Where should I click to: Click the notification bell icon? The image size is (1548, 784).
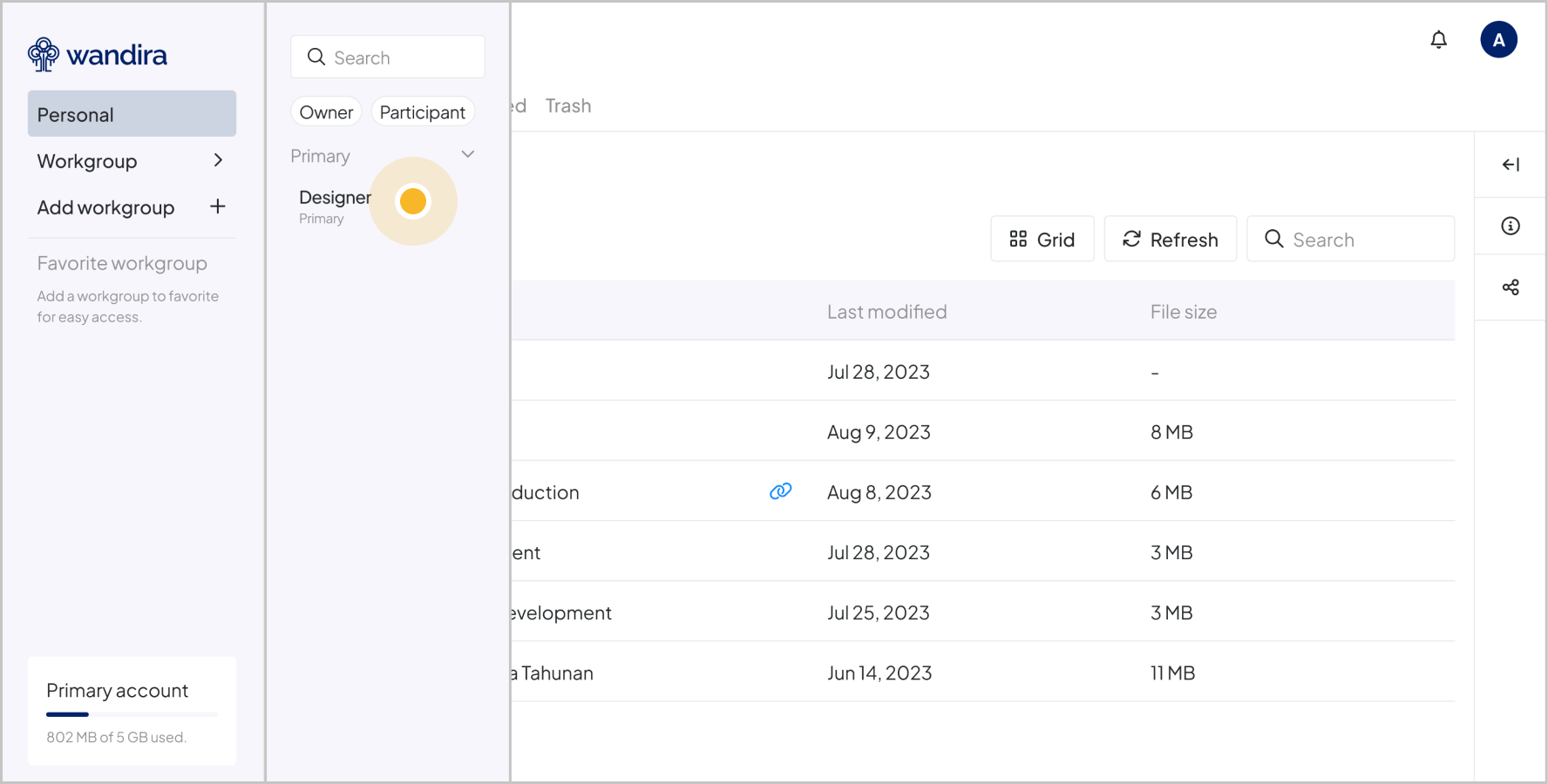[1438, 40]
